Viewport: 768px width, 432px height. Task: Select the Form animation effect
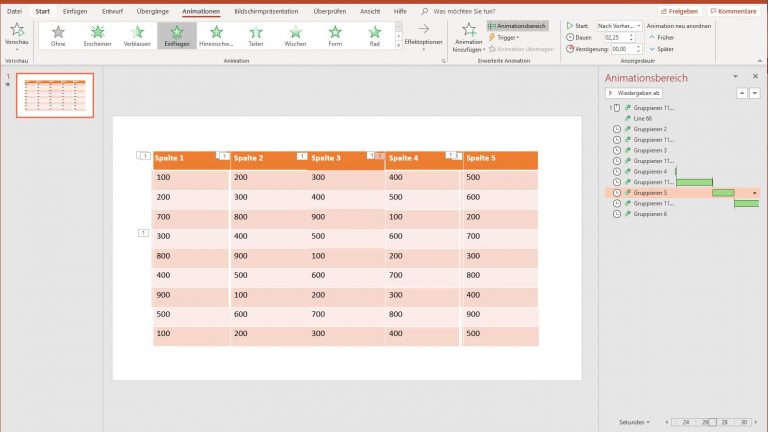point(335,35)
